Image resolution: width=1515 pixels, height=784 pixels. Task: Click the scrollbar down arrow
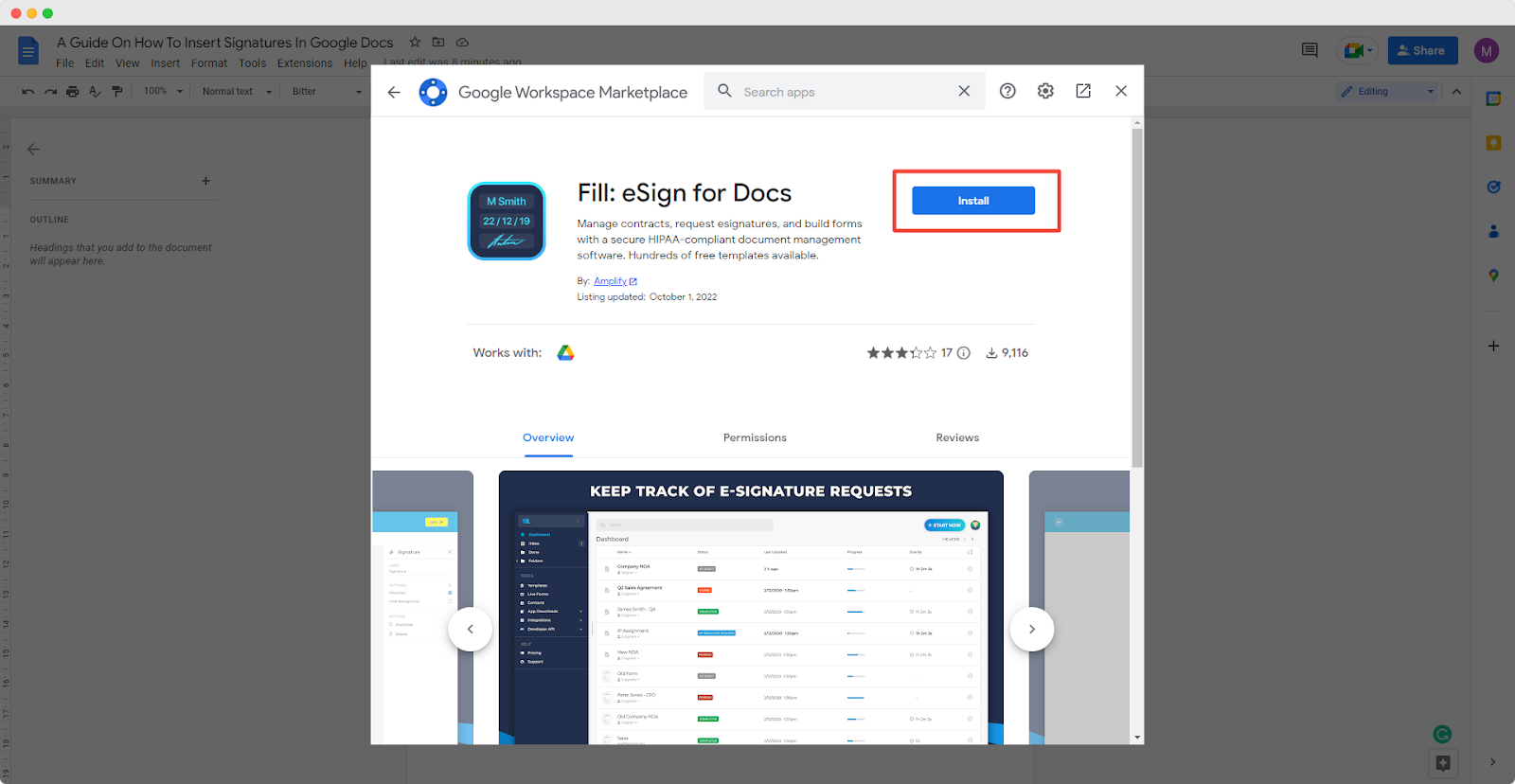(x=1137, y=738)
